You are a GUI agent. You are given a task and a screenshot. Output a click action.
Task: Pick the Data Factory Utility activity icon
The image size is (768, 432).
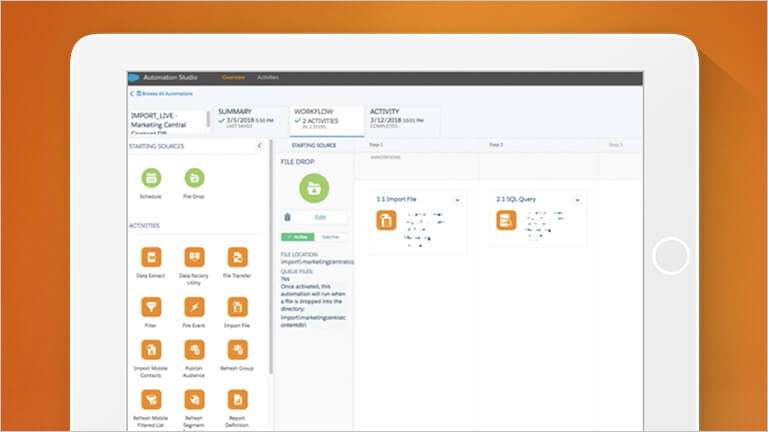194,257
